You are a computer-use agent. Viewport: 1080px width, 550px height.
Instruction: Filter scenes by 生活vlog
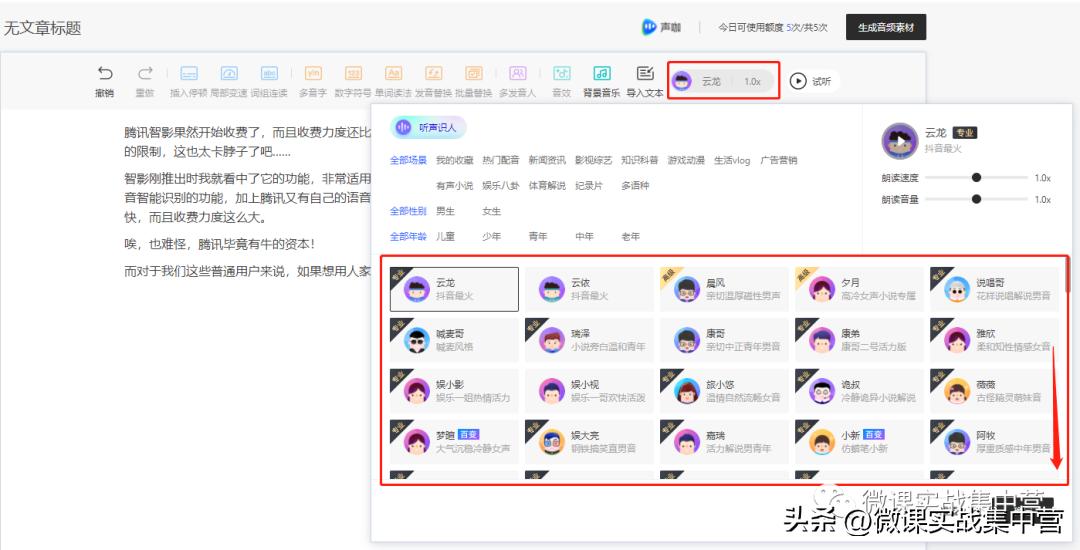tap(731, 160)
